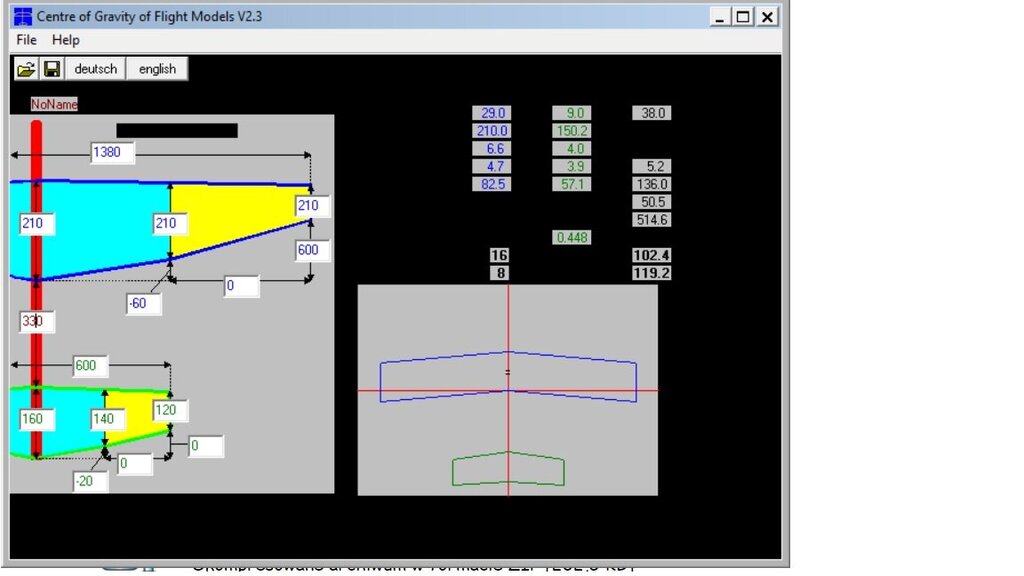Click the 120 tail tip chord field
The image size is (1024, 576).
170,410
